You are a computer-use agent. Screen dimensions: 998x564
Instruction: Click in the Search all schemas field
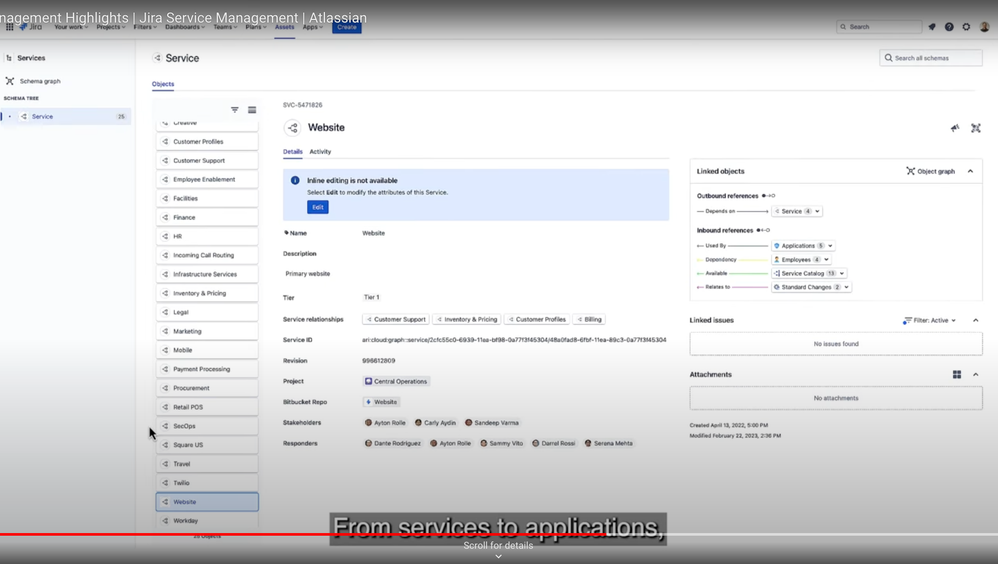pyautogui.click(x=931, y=58)
